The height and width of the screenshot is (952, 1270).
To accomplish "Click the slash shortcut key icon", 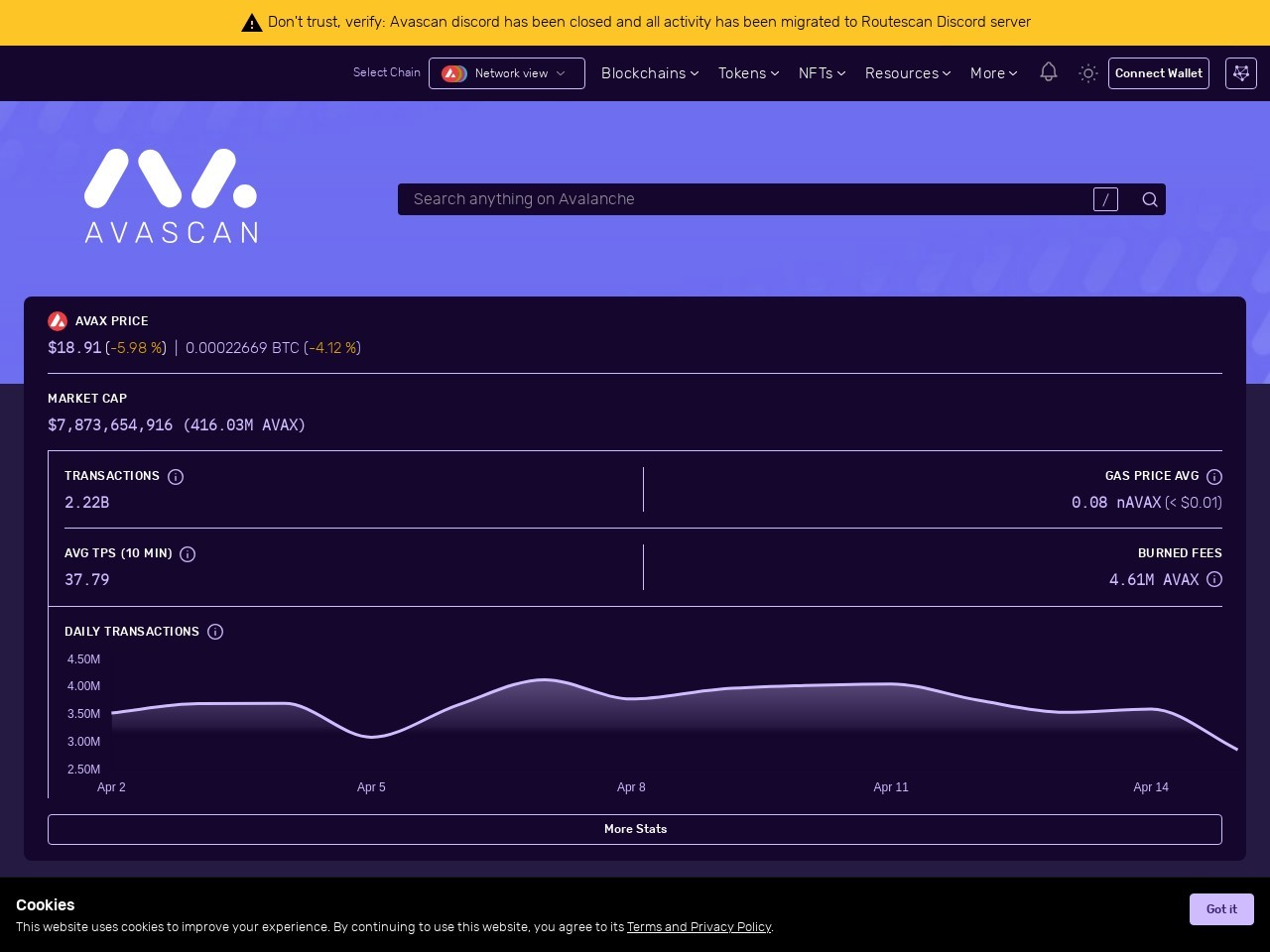I will (x=1105, y=199).
